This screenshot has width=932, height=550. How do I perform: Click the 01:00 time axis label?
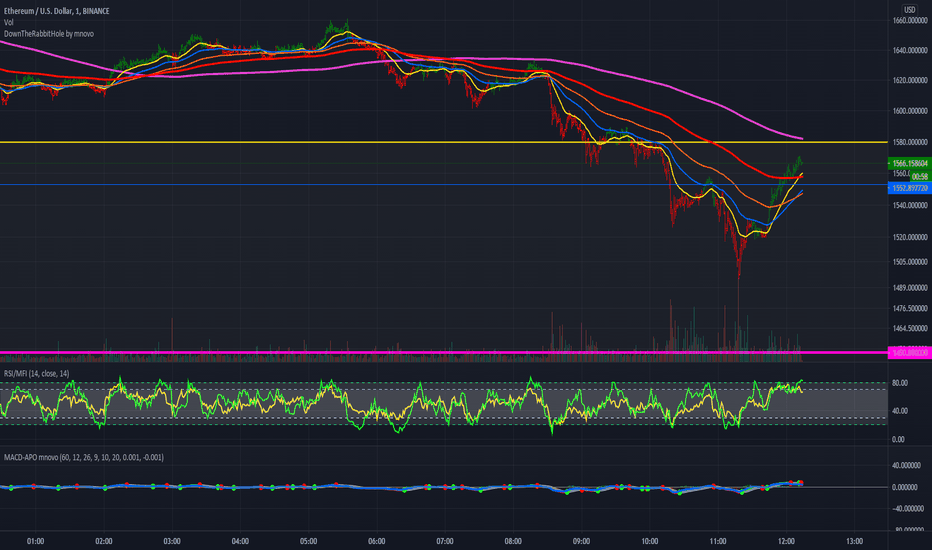(36, 541)
